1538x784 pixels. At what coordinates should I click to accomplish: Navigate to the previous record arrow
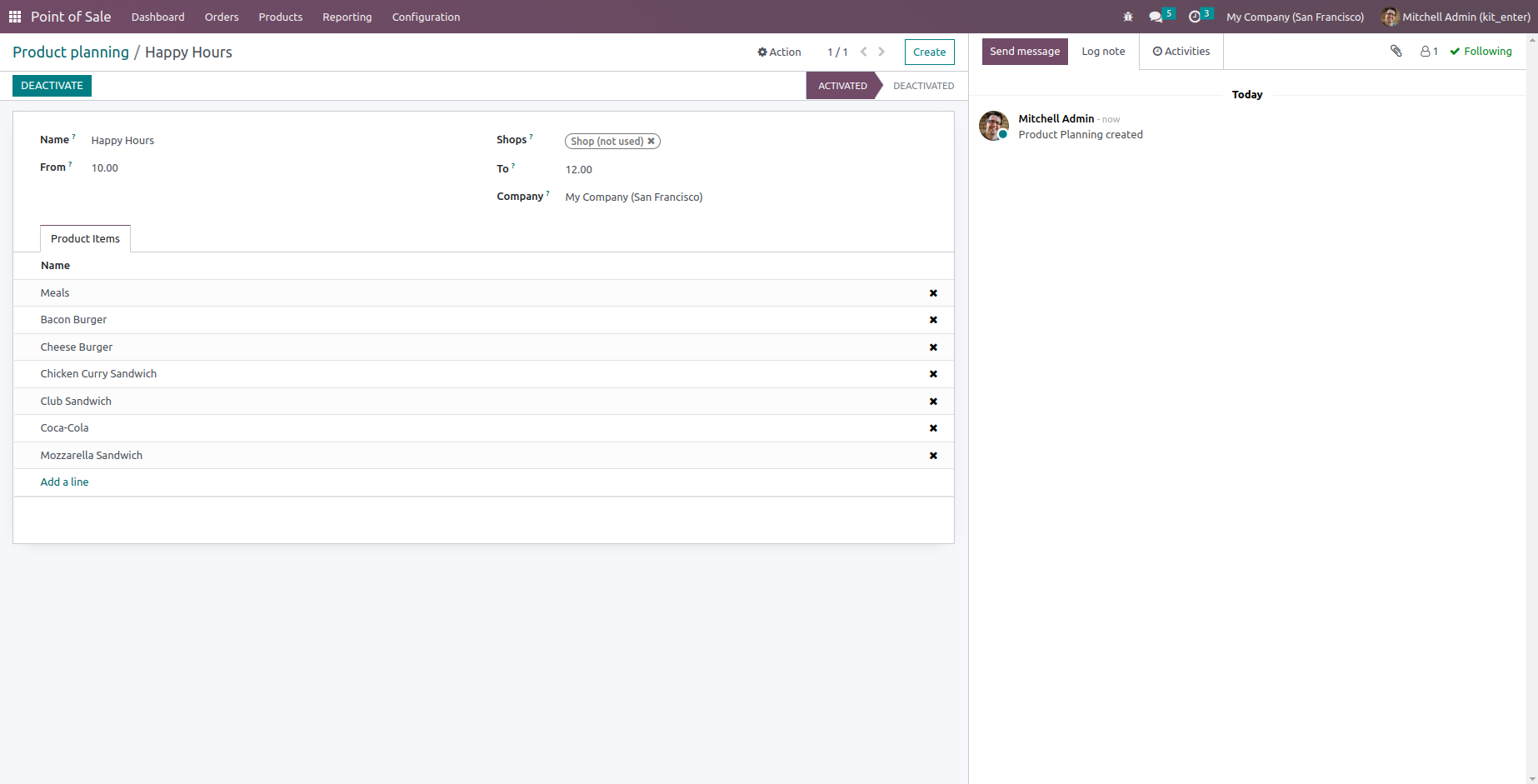pos(862,51)
